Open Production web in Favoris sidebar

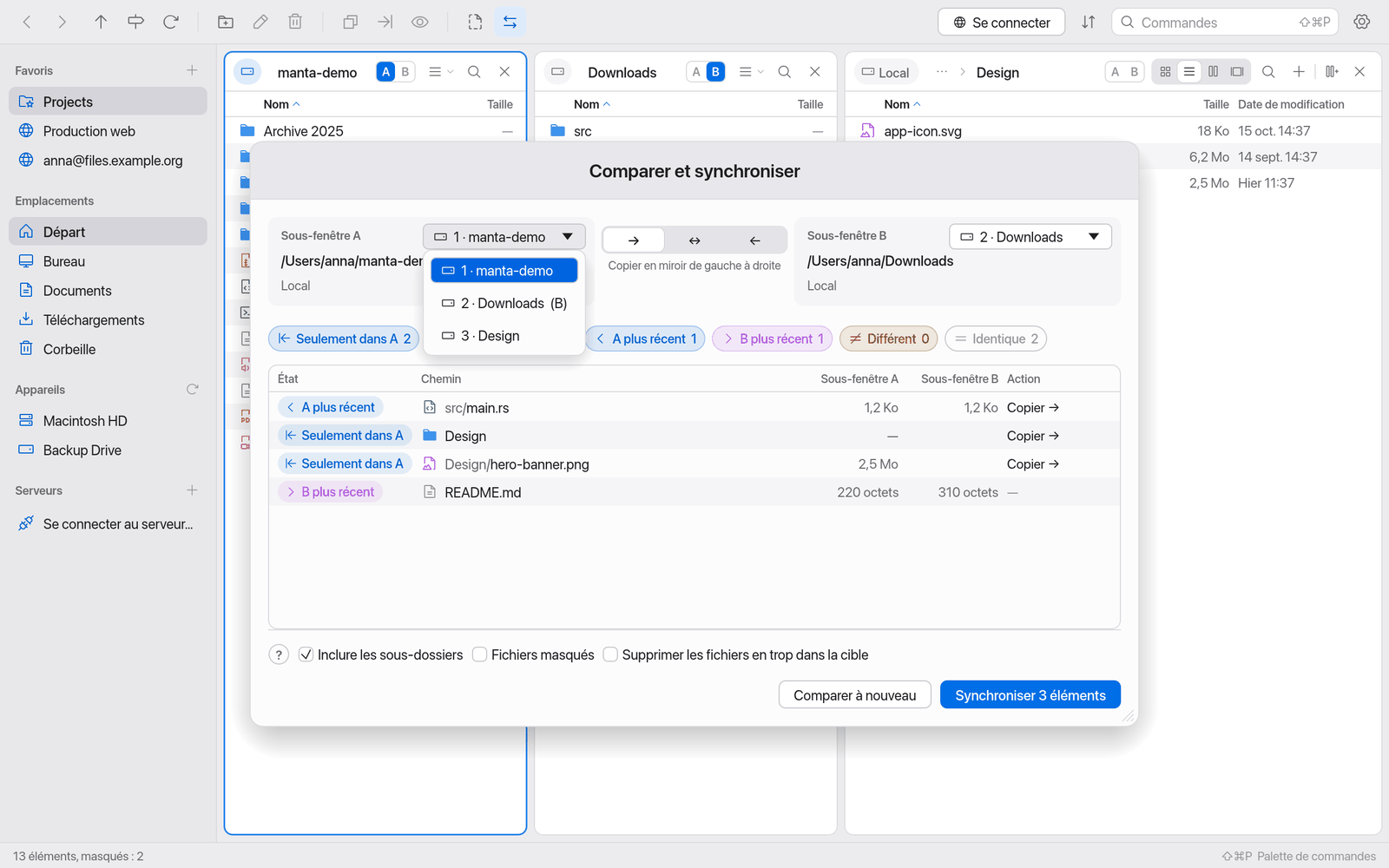tap(108, 131)
